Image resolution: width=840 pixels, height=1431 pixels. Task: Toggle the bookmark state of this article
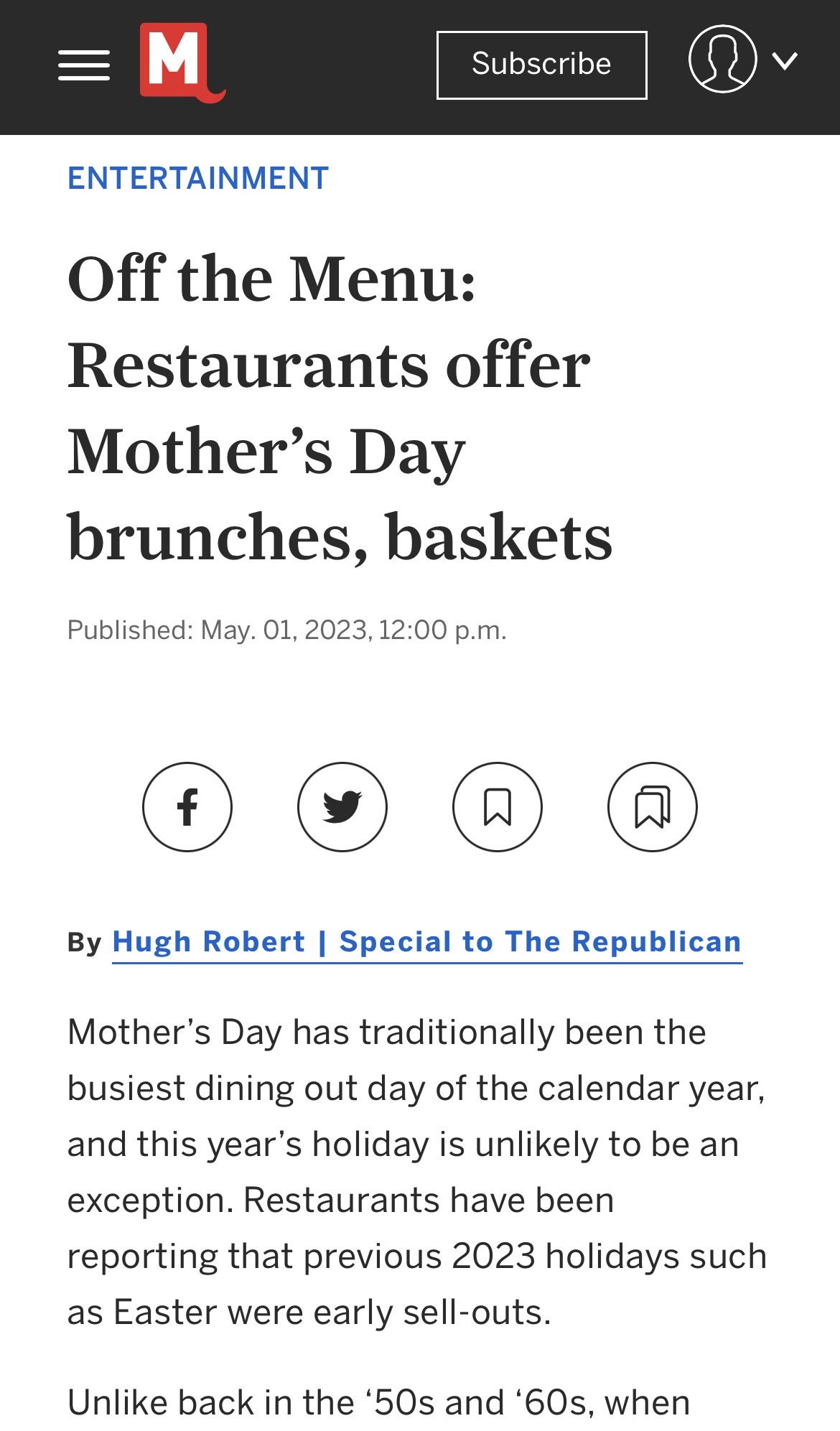point(497,806)
